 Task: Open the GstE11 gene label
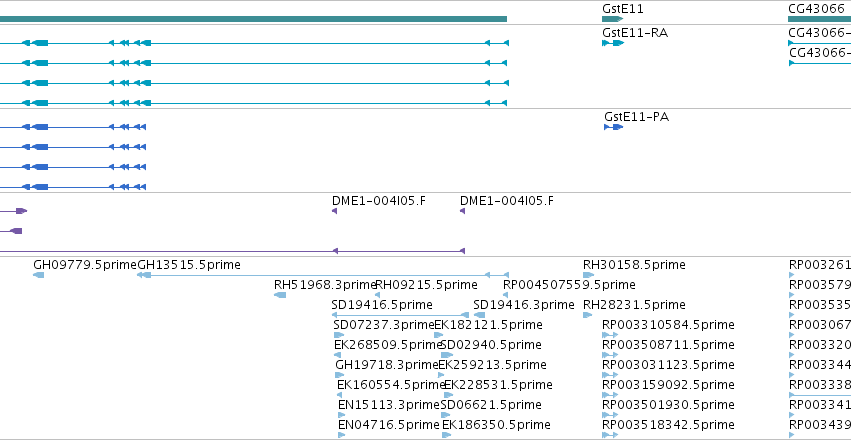(623, 9)
